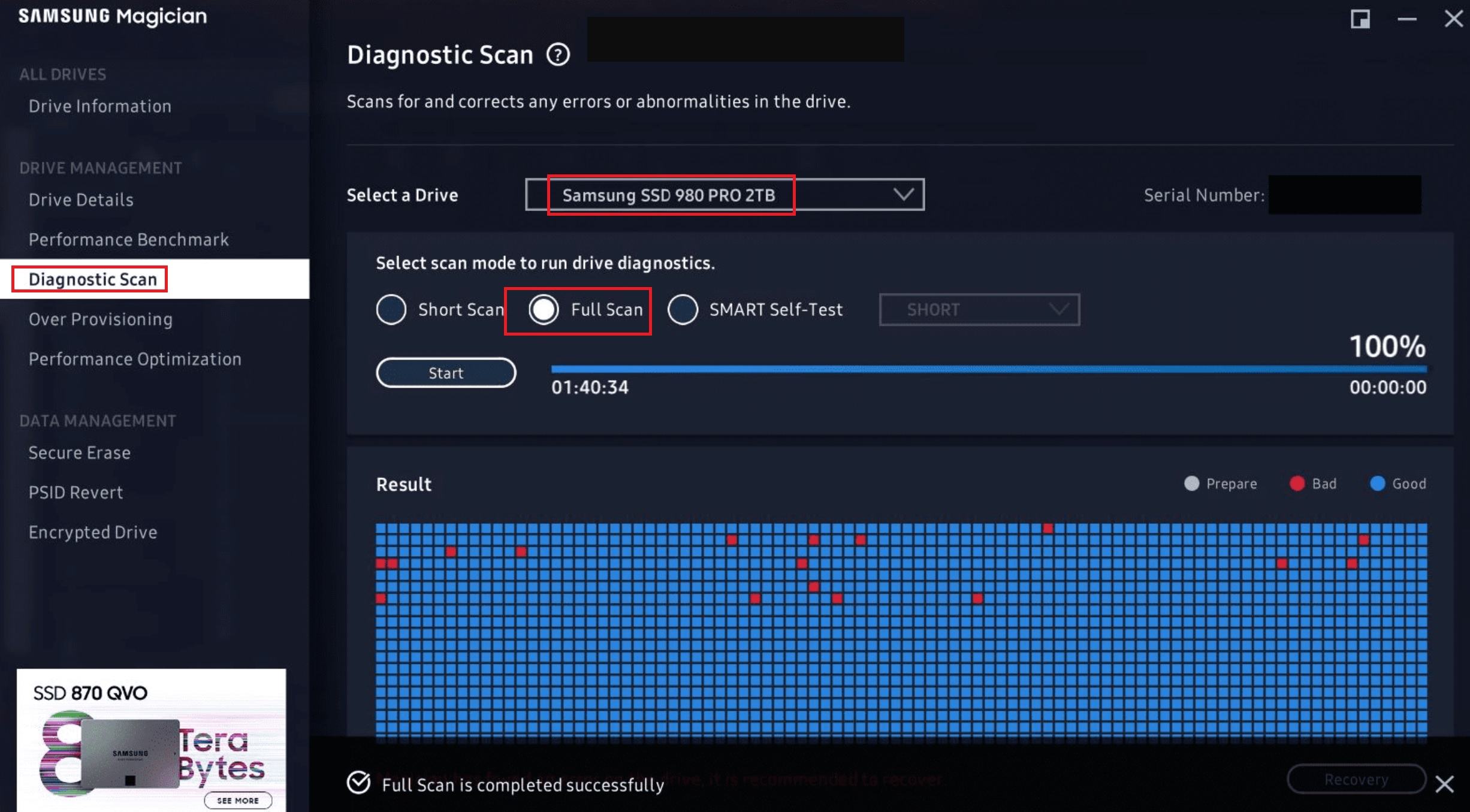Select the Short Scan radio button
This screenshot has width=1470, height=812.
(391, 310)
